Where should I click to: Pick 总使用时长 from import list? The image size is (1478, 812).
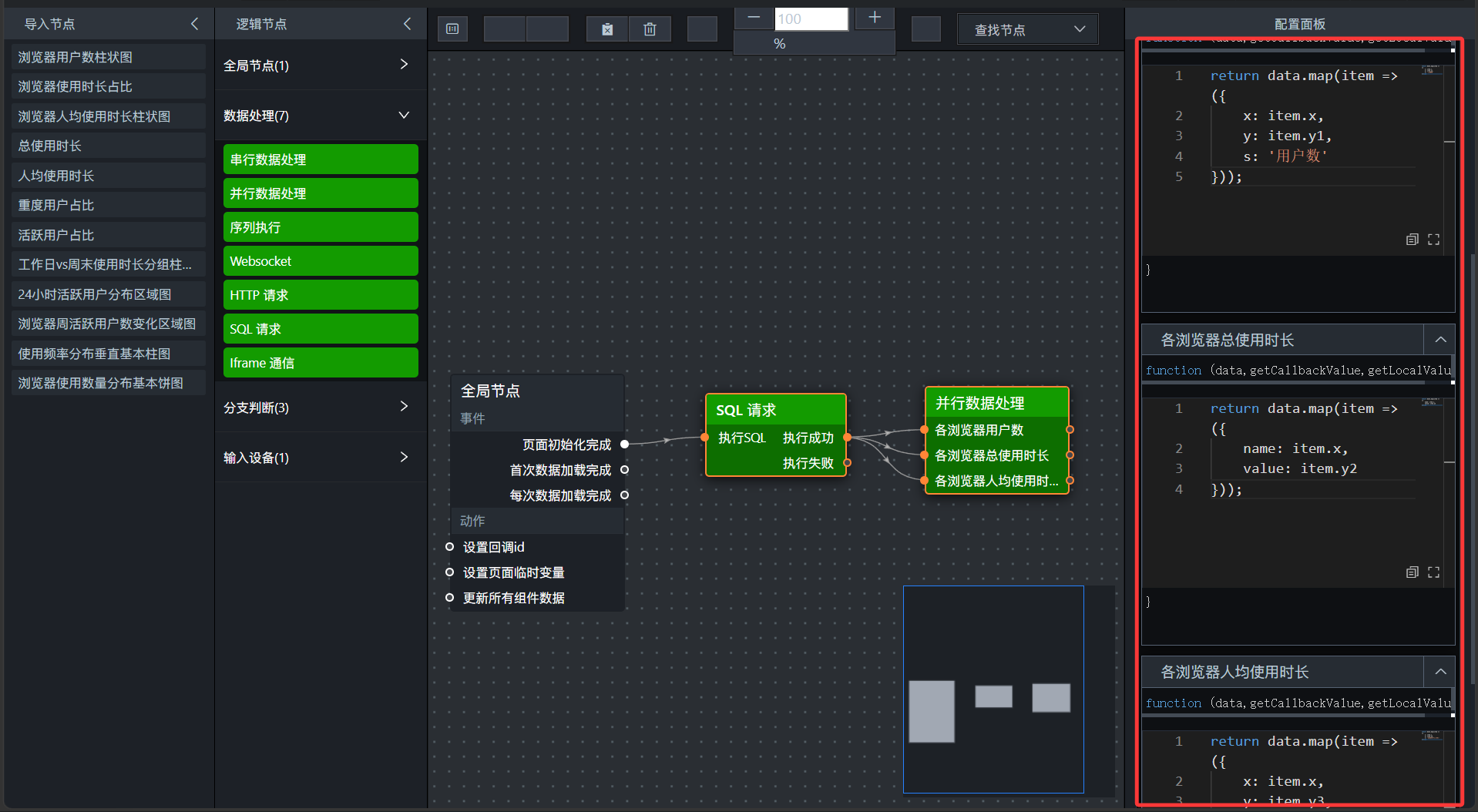coord(109,146)
